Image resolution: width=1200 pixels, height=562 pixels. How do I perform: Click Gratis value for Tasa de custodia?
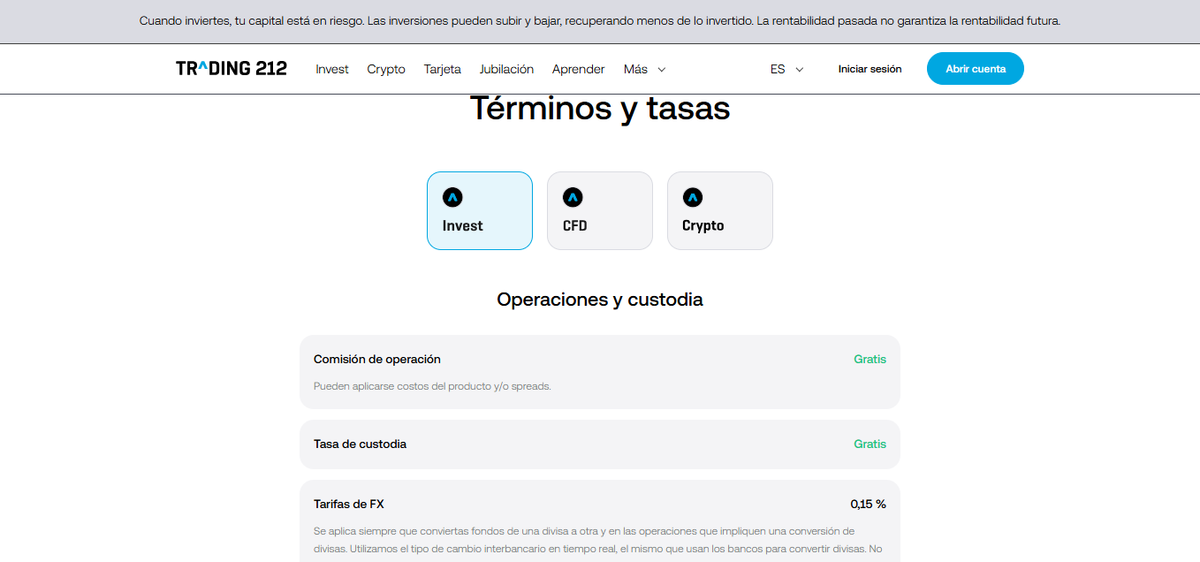coord(870,444)
